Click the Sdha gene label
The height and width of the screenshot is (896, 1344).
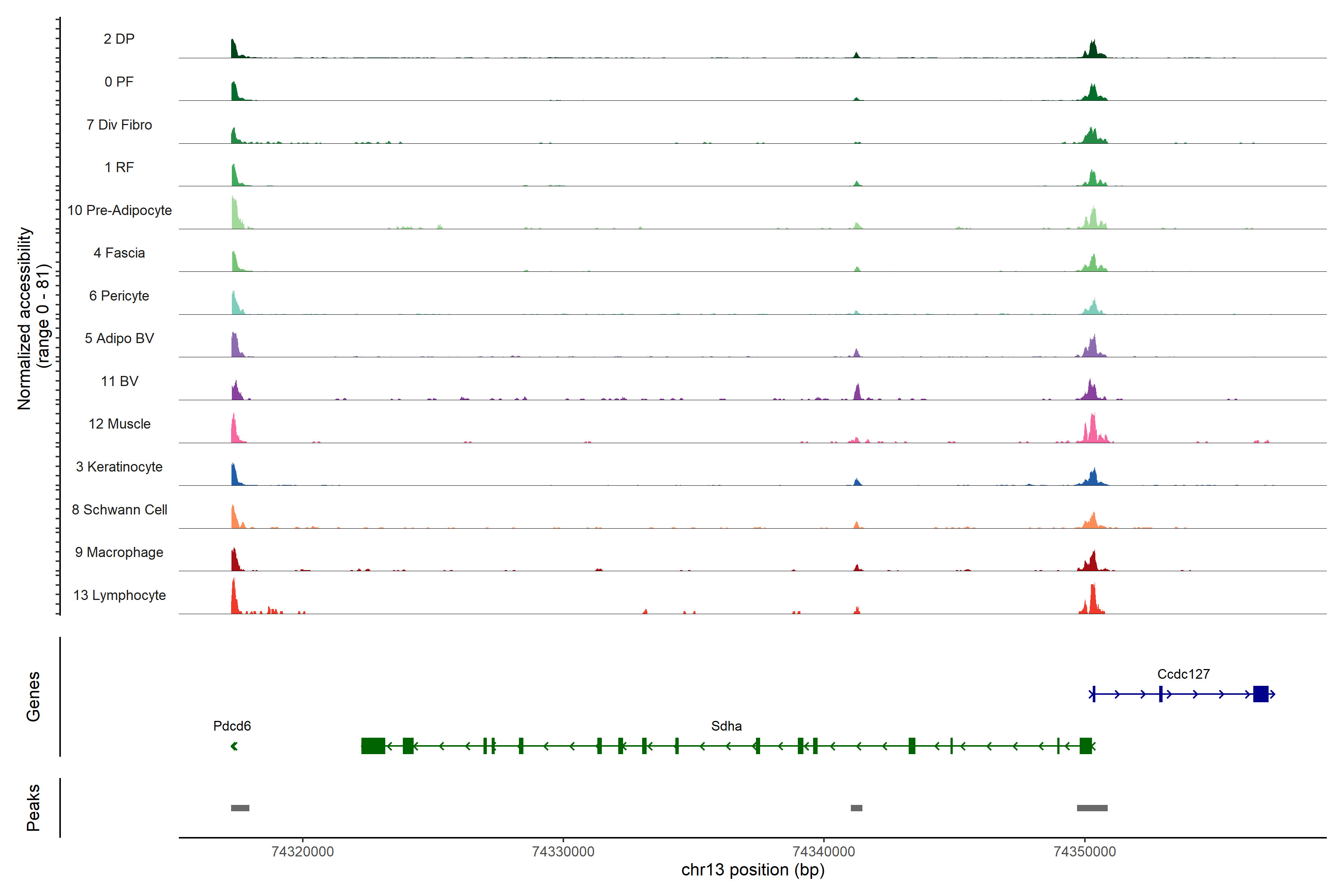[x=726, y=726]
